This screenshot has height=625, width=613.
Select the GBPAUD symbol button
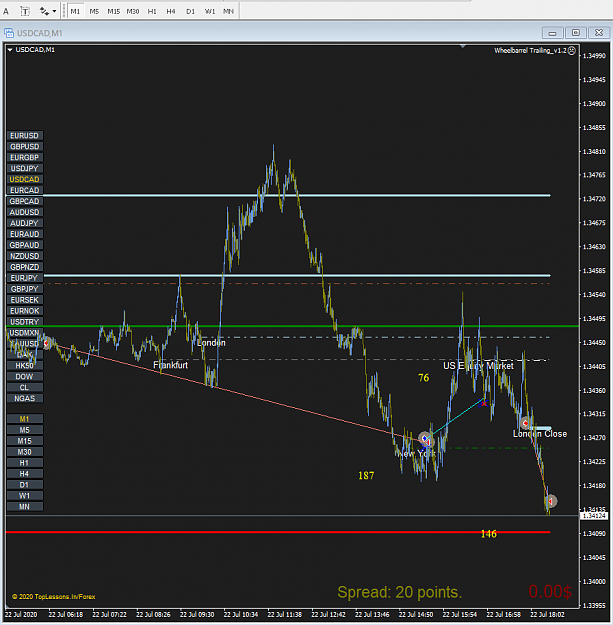pyautogui.click(x=25, y=245)
